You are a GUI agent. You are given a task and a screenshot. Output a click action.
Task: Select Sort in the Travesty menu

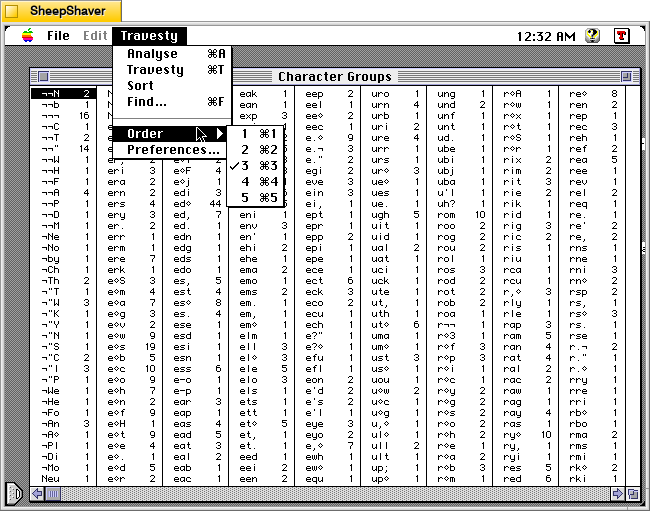(172, 86)
